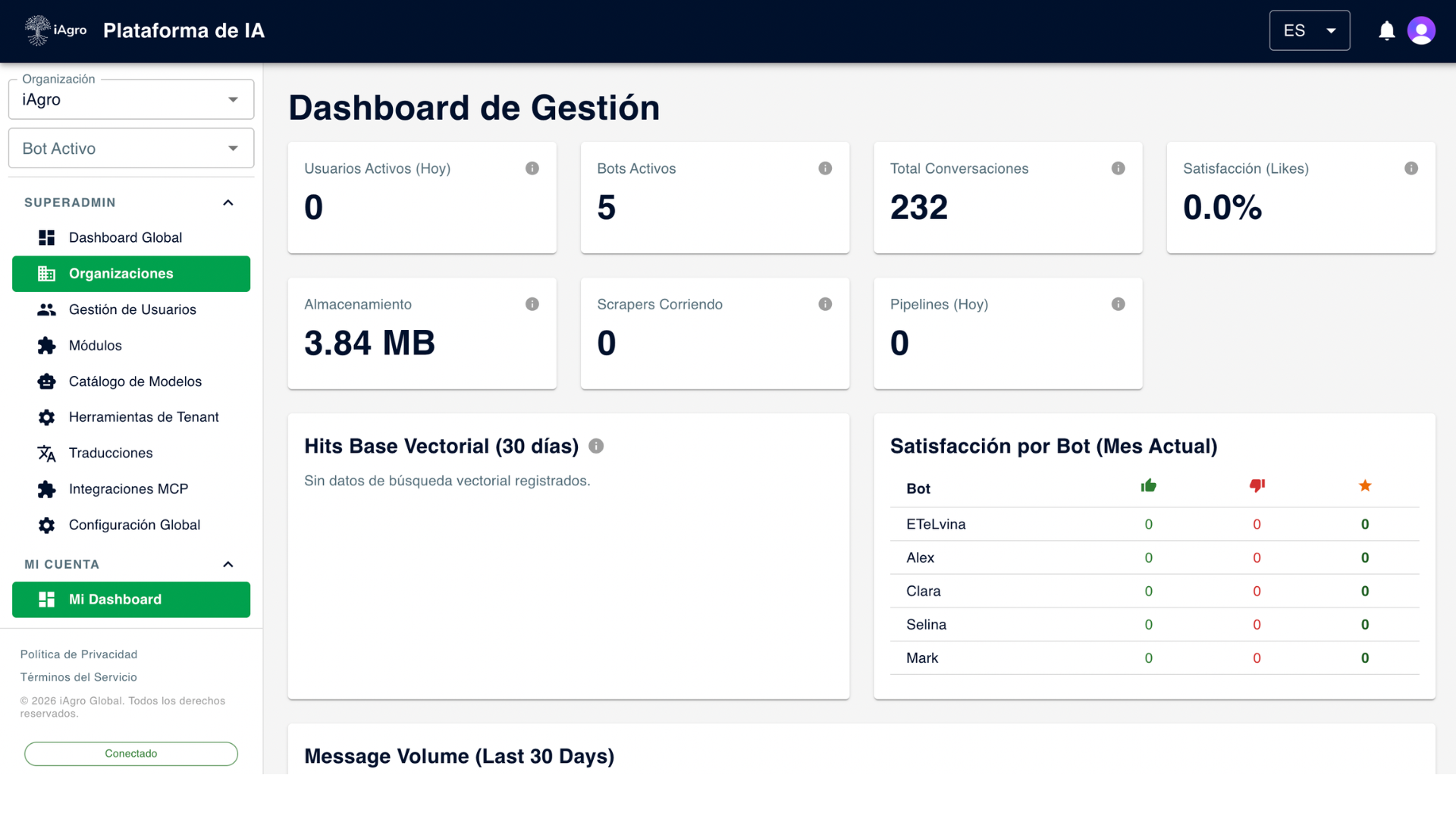Open Catálogo de Modelos menu item

click(x=135, y=381)
